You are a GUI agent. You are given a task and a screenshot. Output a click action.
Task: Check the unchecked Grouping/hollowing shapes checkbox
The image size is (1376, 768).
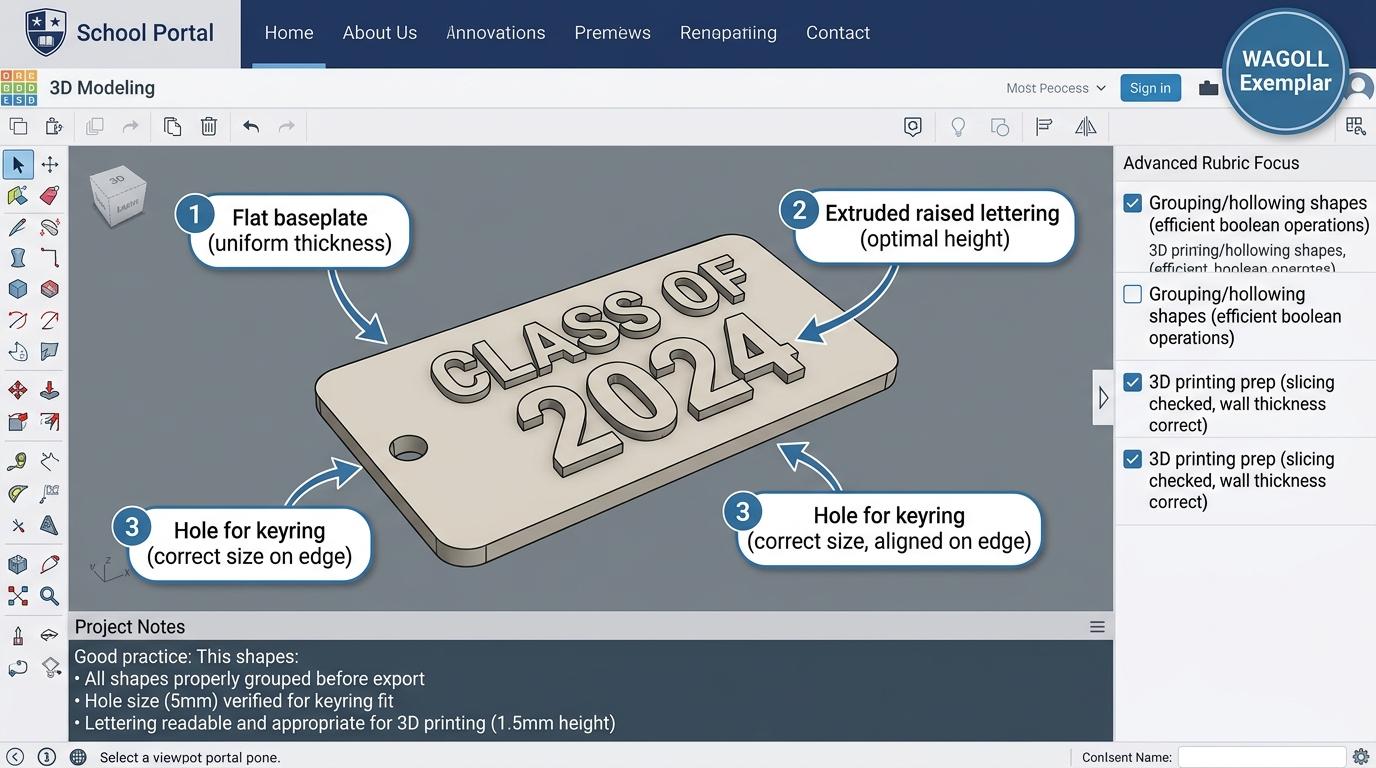pos(1132,294)
